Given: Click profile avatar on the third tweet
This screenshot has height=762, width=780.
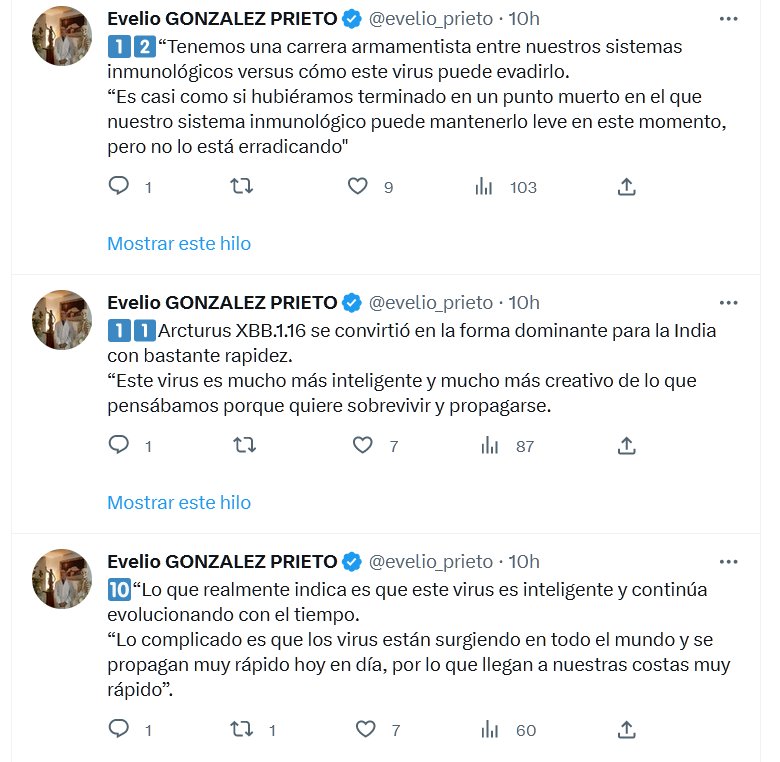Looking at the screenshot, I should point(62,579).
